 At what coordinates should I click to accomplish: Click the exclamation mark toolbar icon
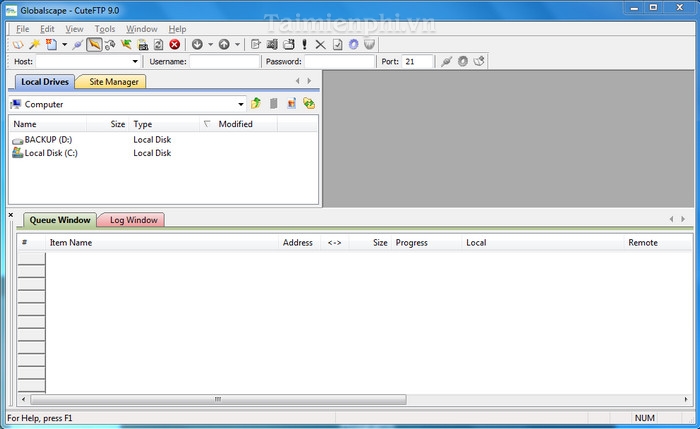tap(304, 45)
